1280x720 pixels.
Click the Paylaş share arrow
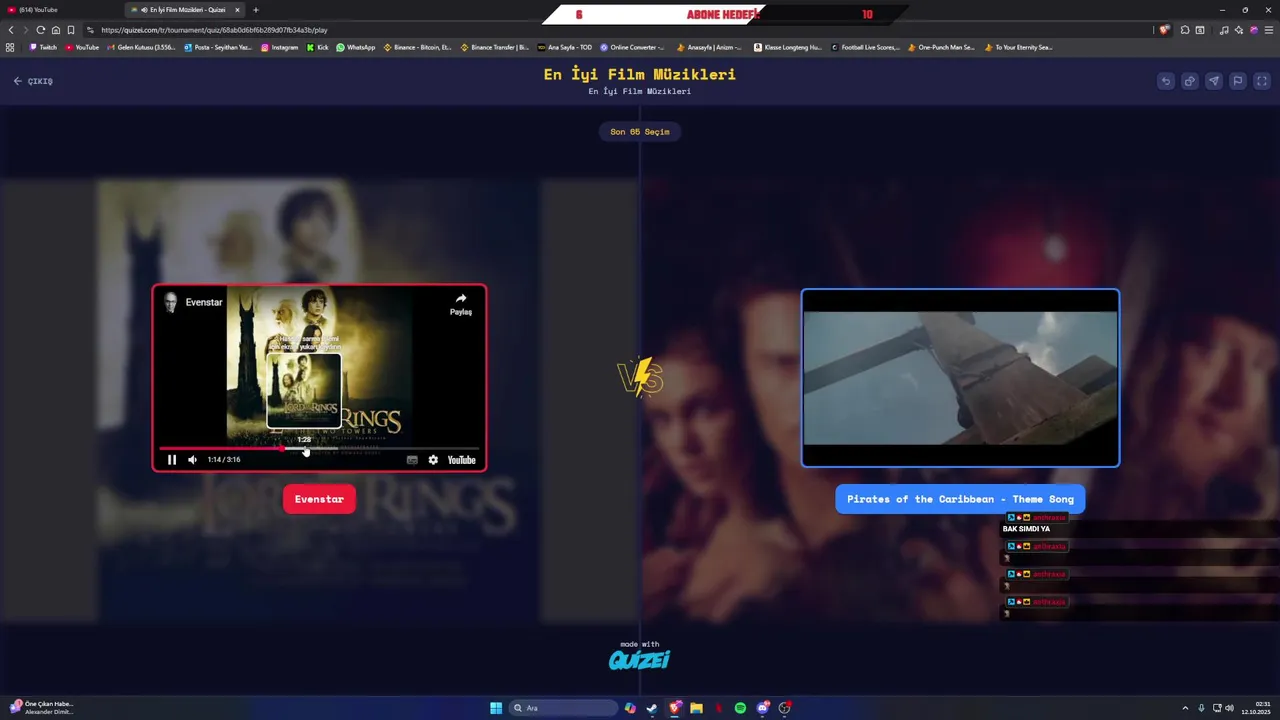[461, 304]
